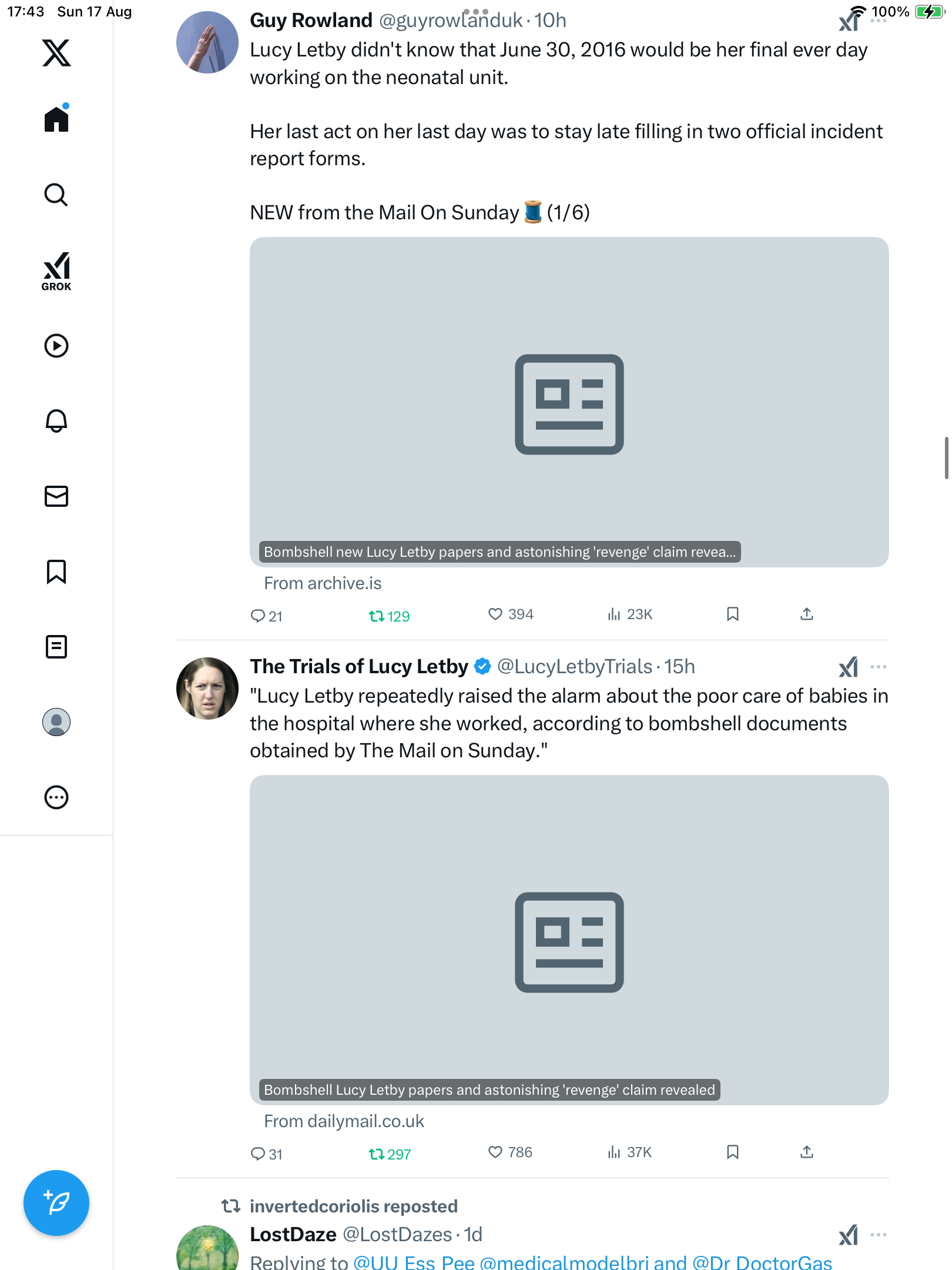Screen dimensions: 952x1270
Task: Open @LucyLetbyTrials profile handle
Action: 574,666
